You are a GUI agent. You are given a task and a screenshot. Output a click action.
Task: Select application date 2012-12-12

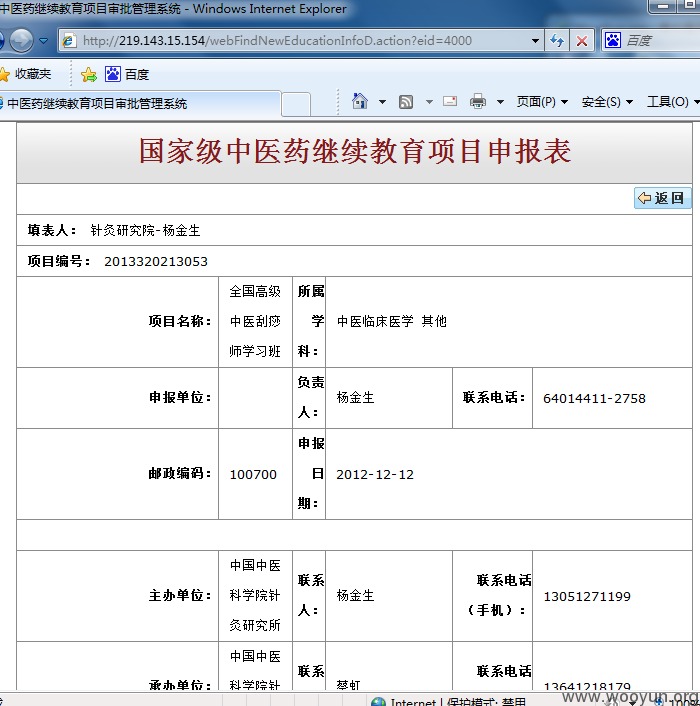click(x=375, y=475)
